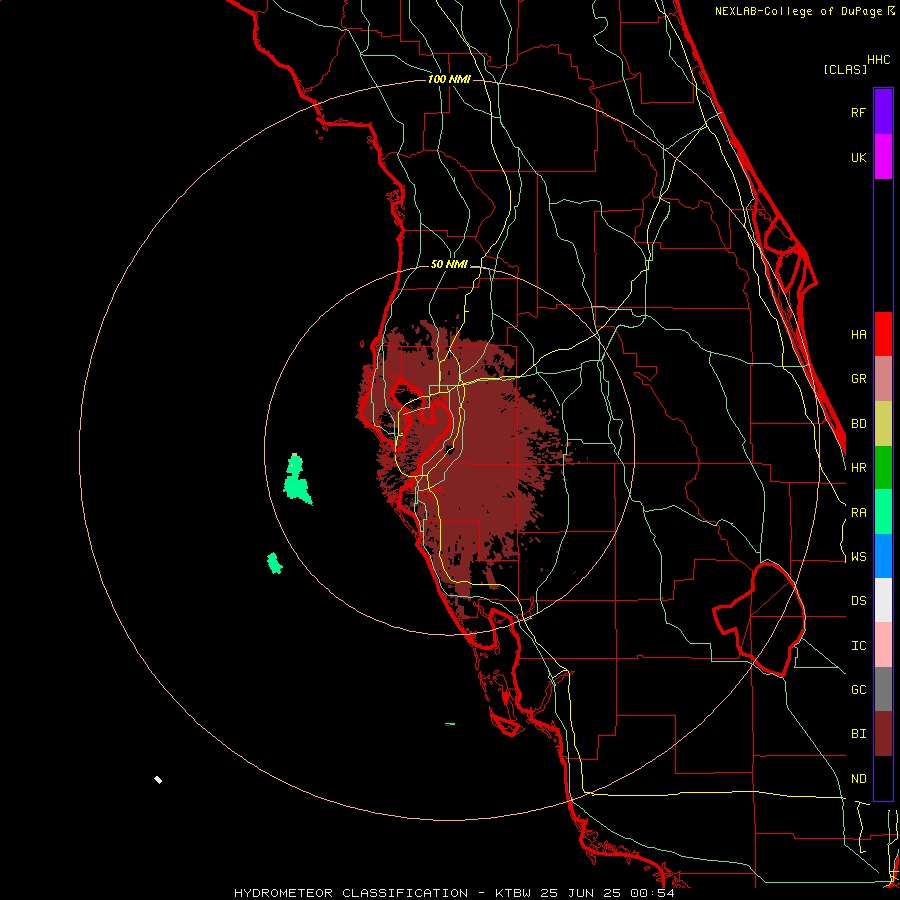Click the BD yellow legend swatch

[x=883, y=423]
